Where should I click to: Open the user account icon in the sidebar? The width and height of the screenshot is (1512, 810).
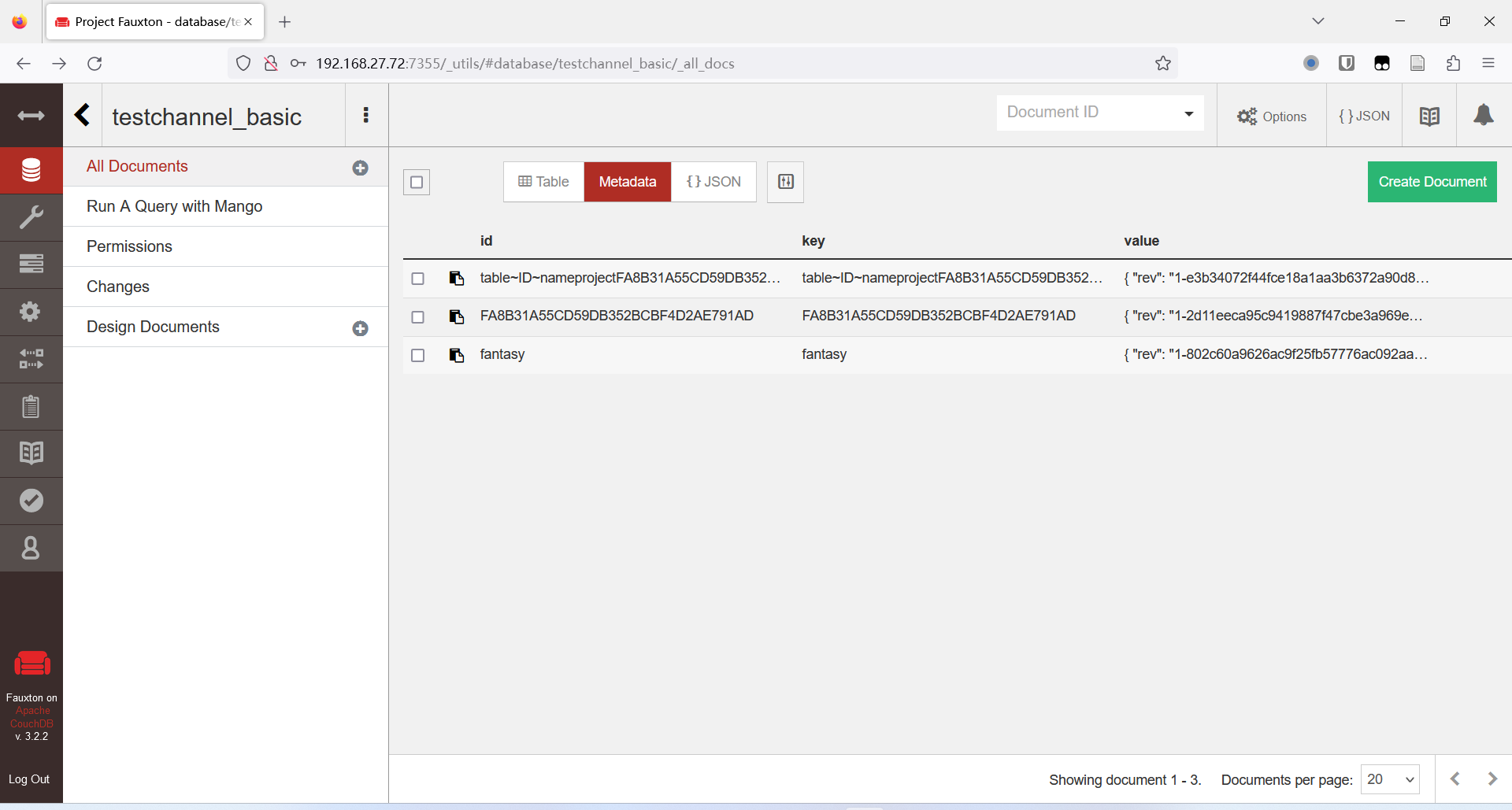pyautogui.click(x=31, y=548)
